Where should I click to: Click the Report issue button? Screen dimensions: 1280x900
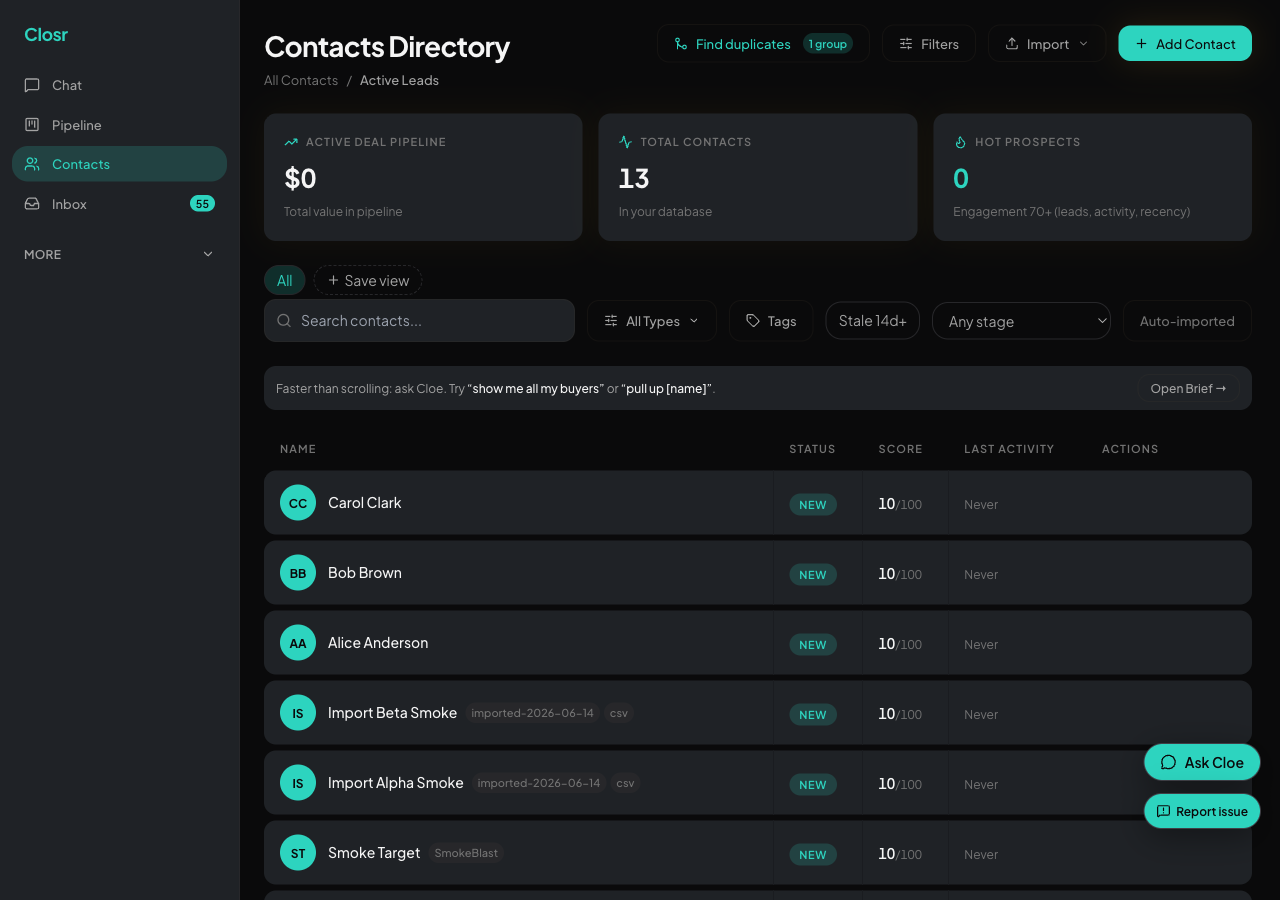coord(1202,811)
